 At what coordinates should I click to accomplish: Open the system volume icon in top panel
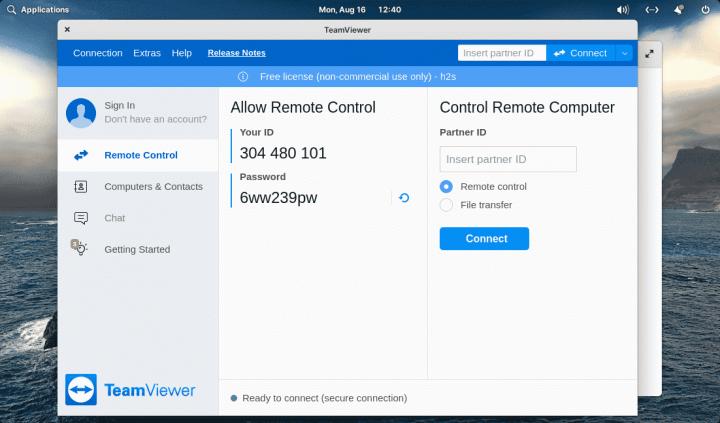pyautogui.click(x=623, y=9)
